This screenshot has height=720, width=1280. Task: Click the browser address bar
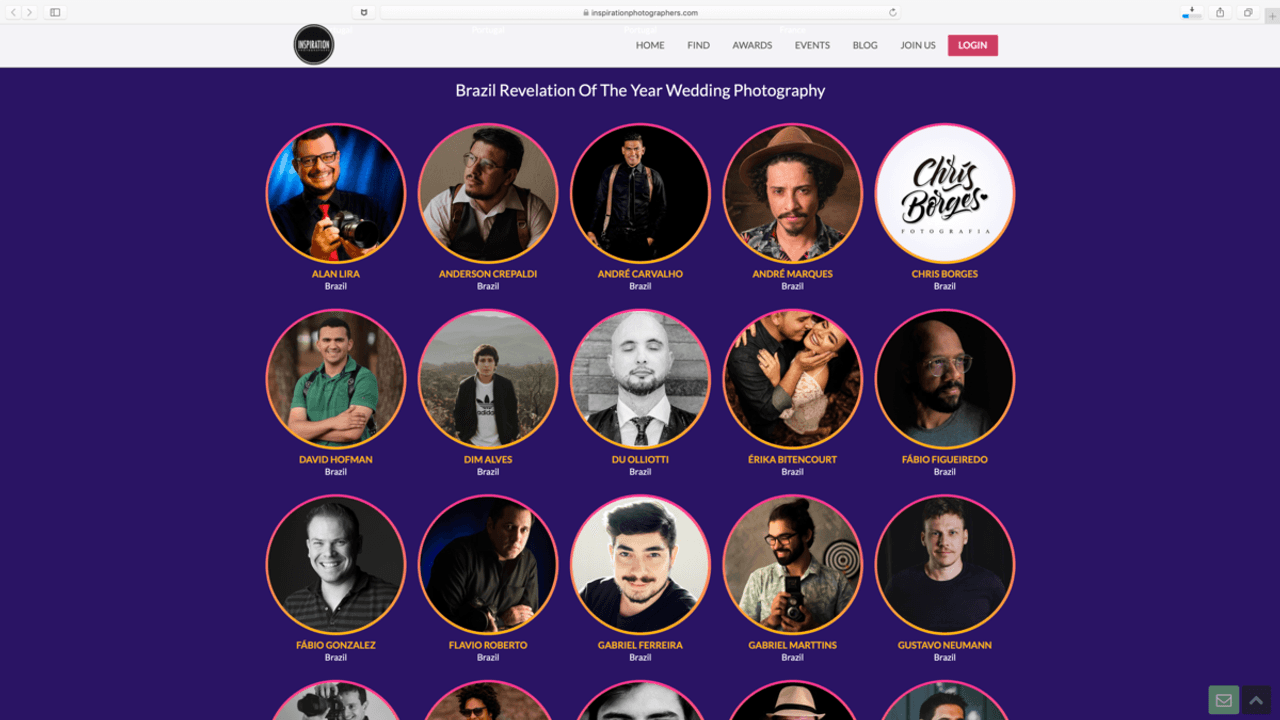point(640,13)
